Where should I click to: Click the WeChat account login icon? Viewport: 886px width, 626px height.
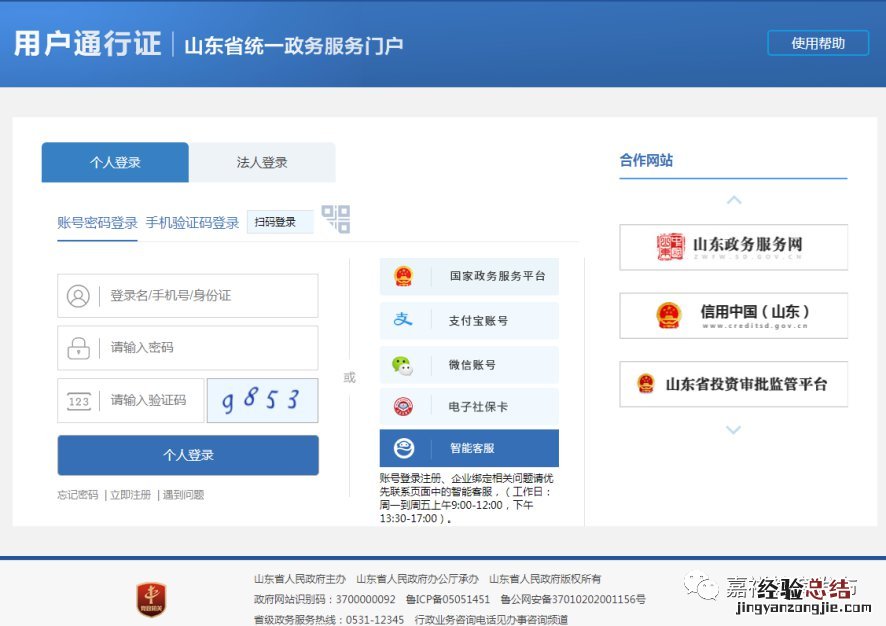pos(403,365)
